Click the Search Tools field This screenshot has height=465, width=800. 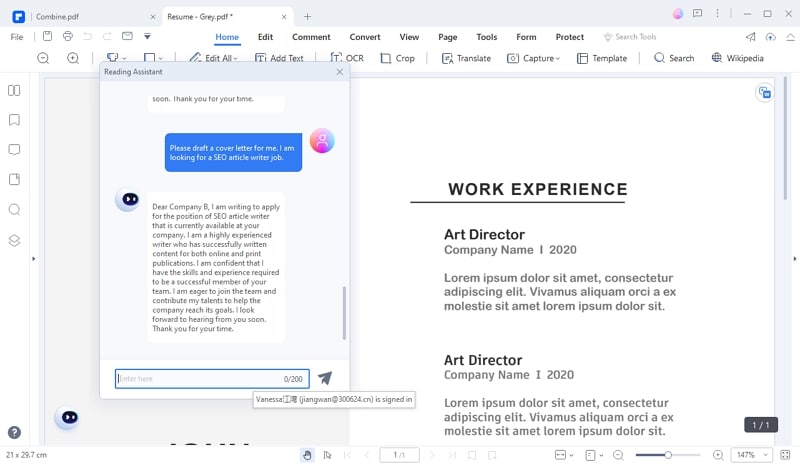tap(630, 37)
